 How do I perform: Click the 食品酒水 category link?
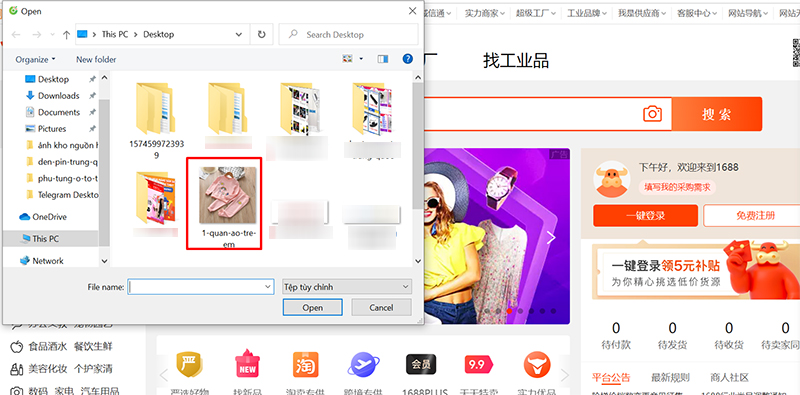(47, 347)
